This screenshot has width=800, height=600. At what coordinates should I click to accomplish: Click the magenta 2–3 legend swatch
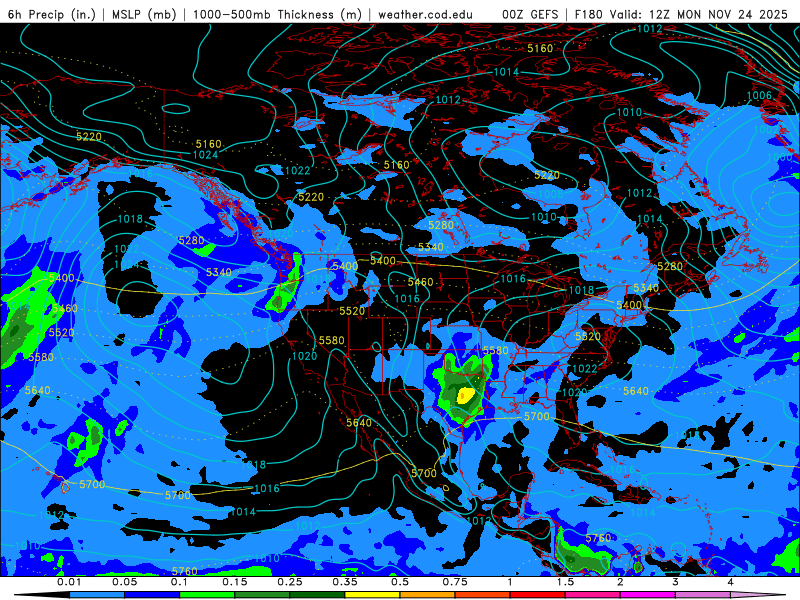tap(648, 595)
